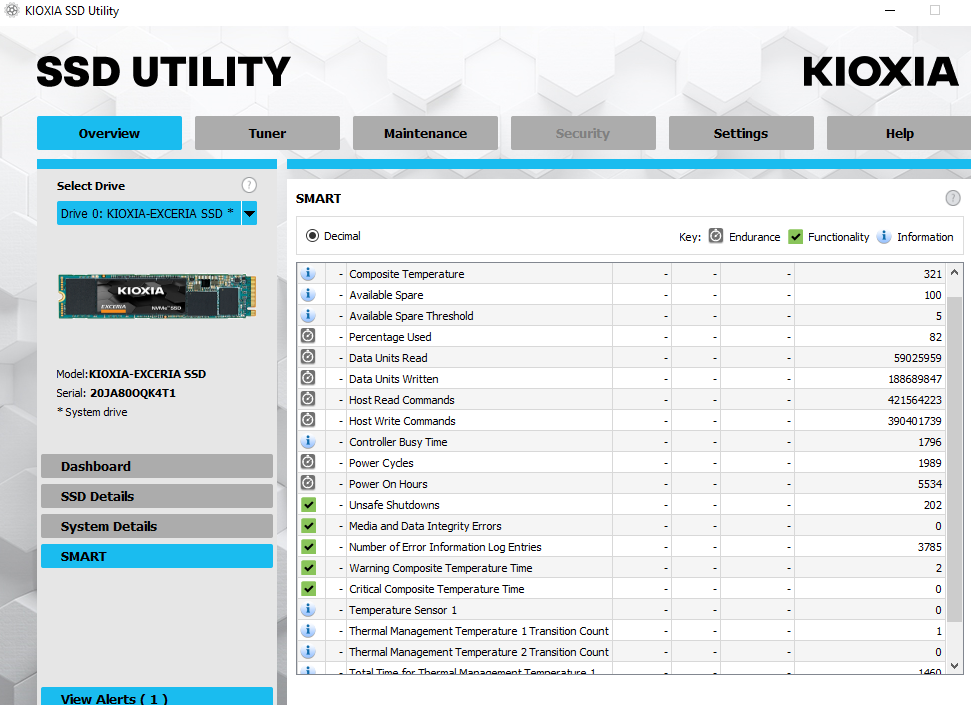
Task: Click the endurance icon beside Data Units Read
Action: [308, 357]
